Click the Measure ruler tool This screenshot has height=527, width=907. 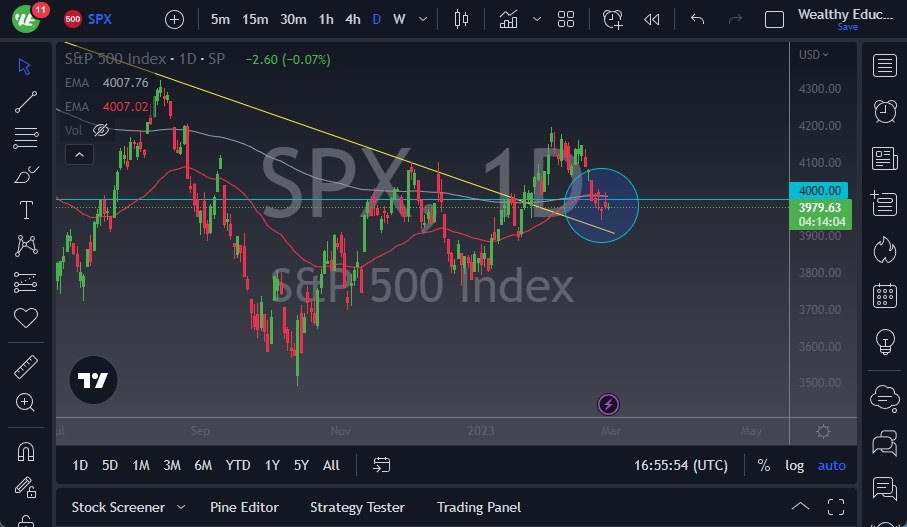[26, 367]
